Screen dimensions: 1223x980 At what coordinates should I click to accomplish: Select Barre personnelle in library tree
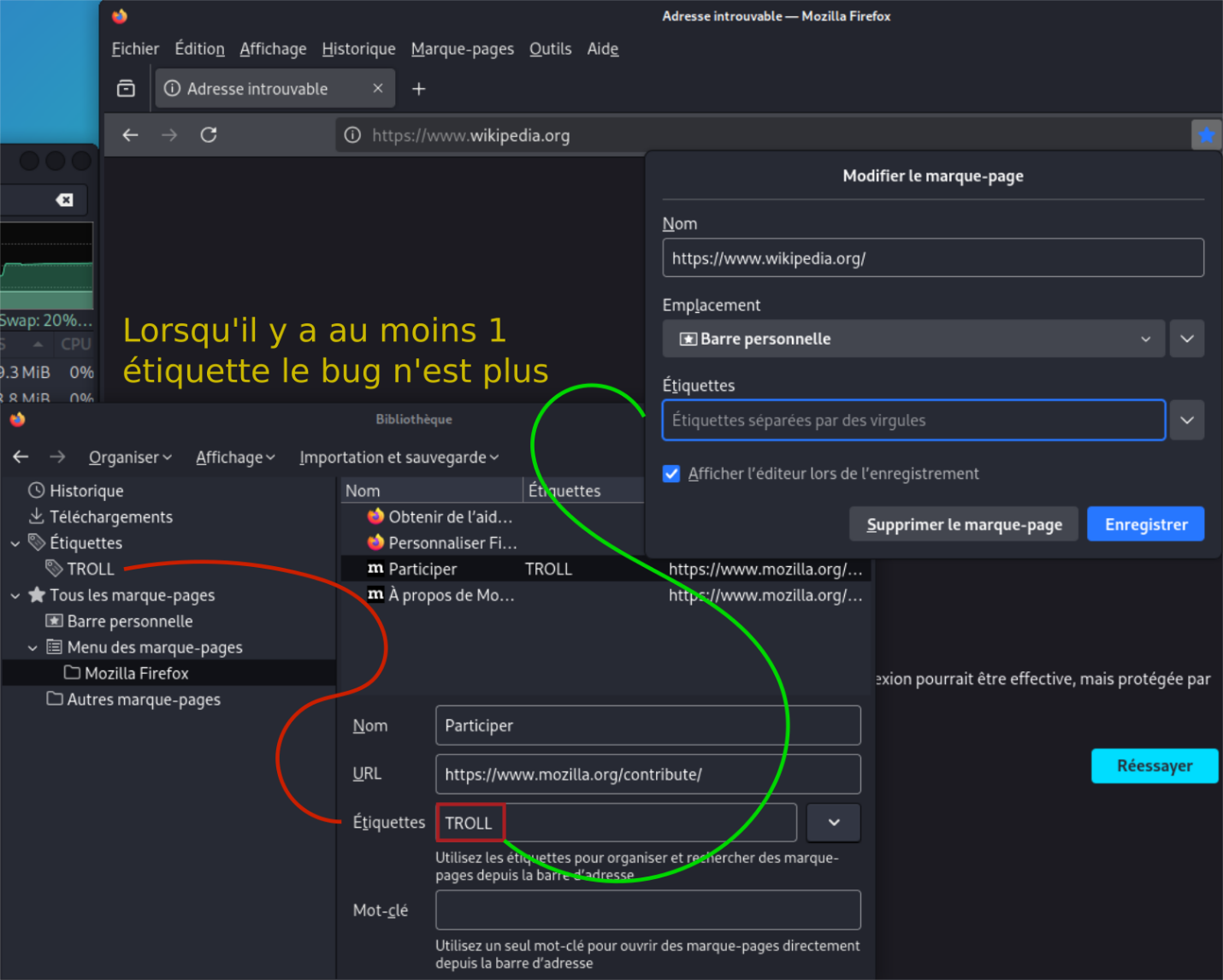pos(130,621)
